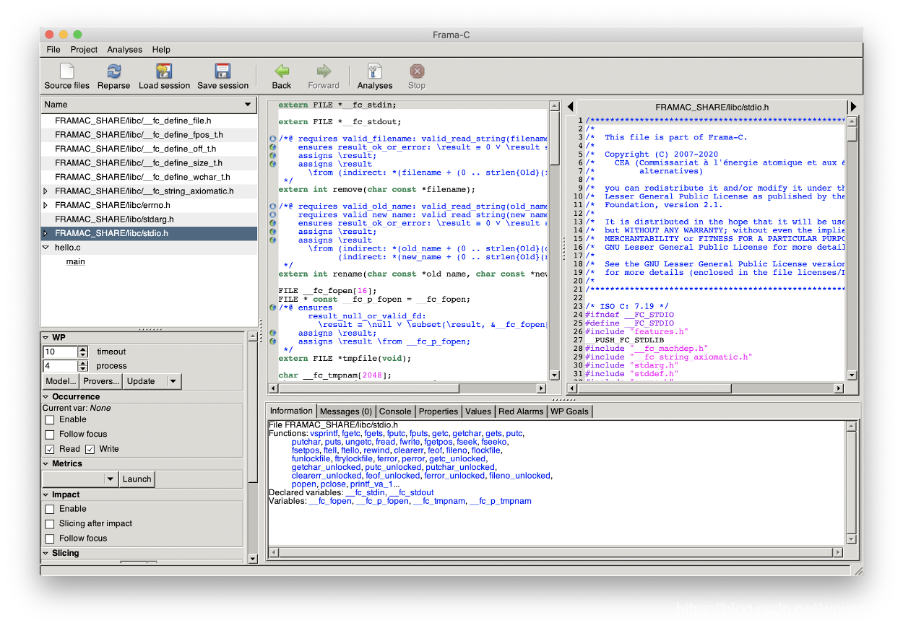Collapse the hello.c tree node
Screen dimensions: 904x628
click(46, 247)
